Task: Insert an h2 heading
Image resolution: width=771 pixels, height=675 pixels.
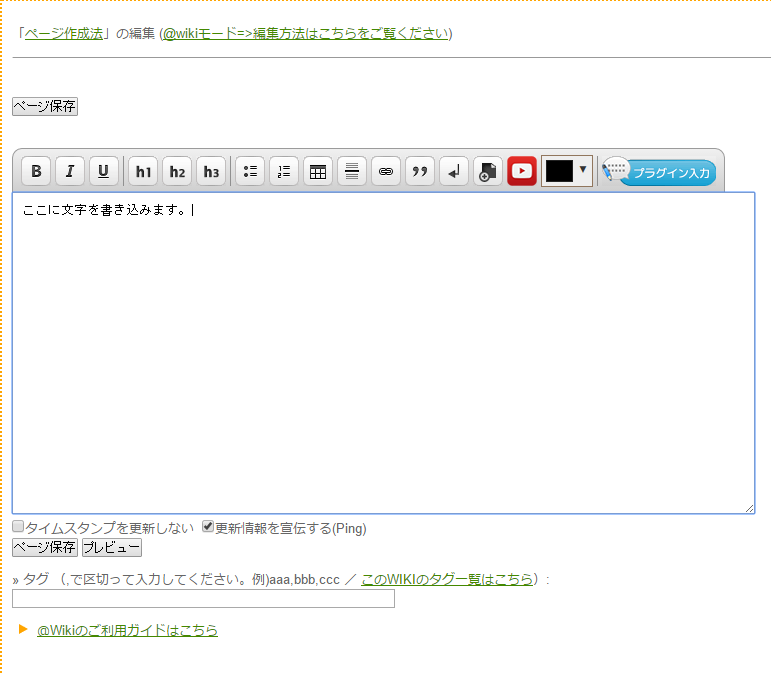Action: [177, 171]
